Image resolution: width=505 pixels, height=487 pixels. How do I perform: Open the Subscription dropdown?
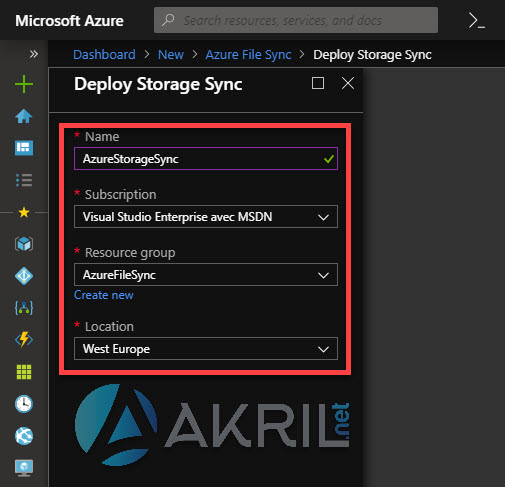click(206, 217)
